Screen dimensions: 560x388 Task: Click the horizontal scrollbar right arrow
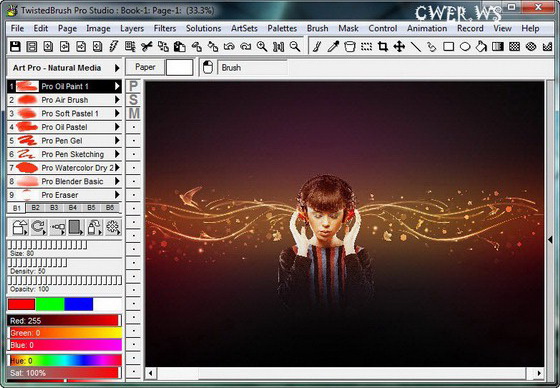[539, 373]
